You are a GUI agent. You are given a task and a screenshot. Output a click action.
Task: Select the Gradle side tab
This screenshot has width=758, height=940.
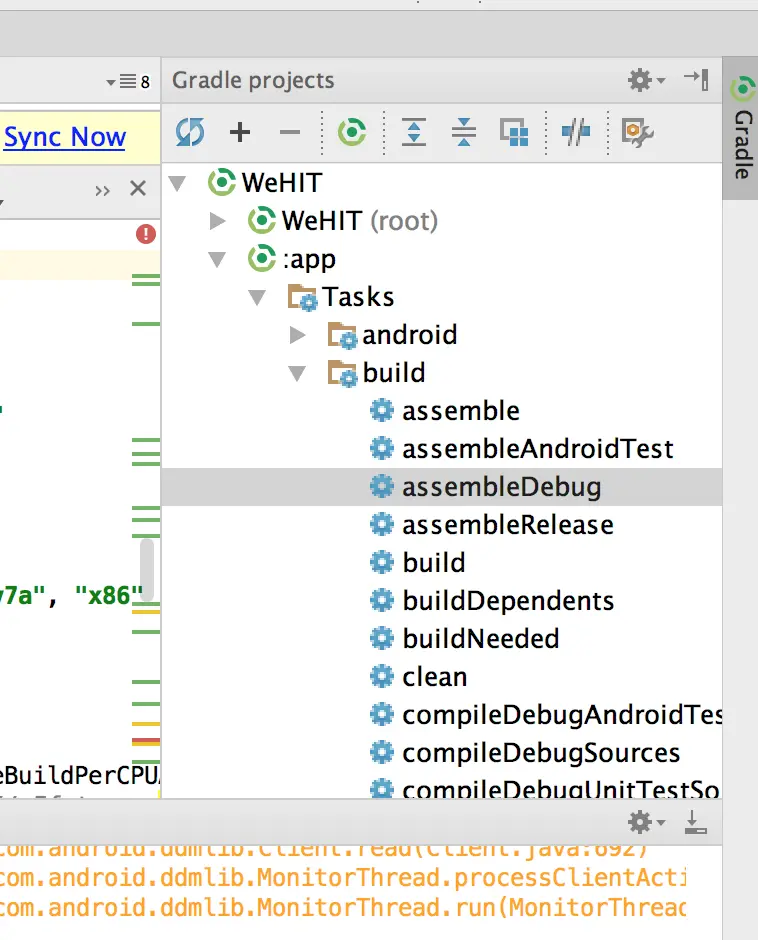[x=742, y=128]
